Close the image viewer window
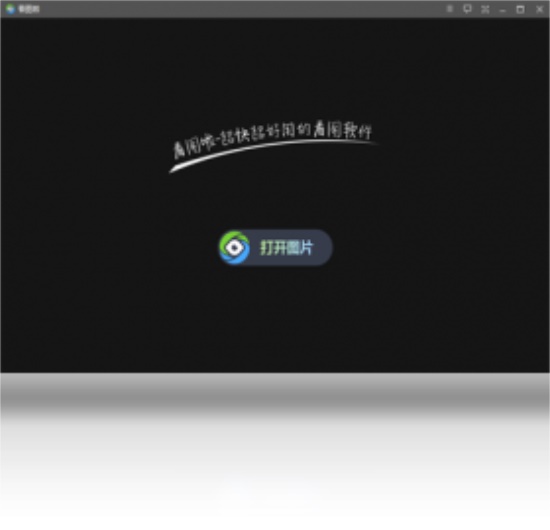Screen dimensions: 550x530 (539, 9)
